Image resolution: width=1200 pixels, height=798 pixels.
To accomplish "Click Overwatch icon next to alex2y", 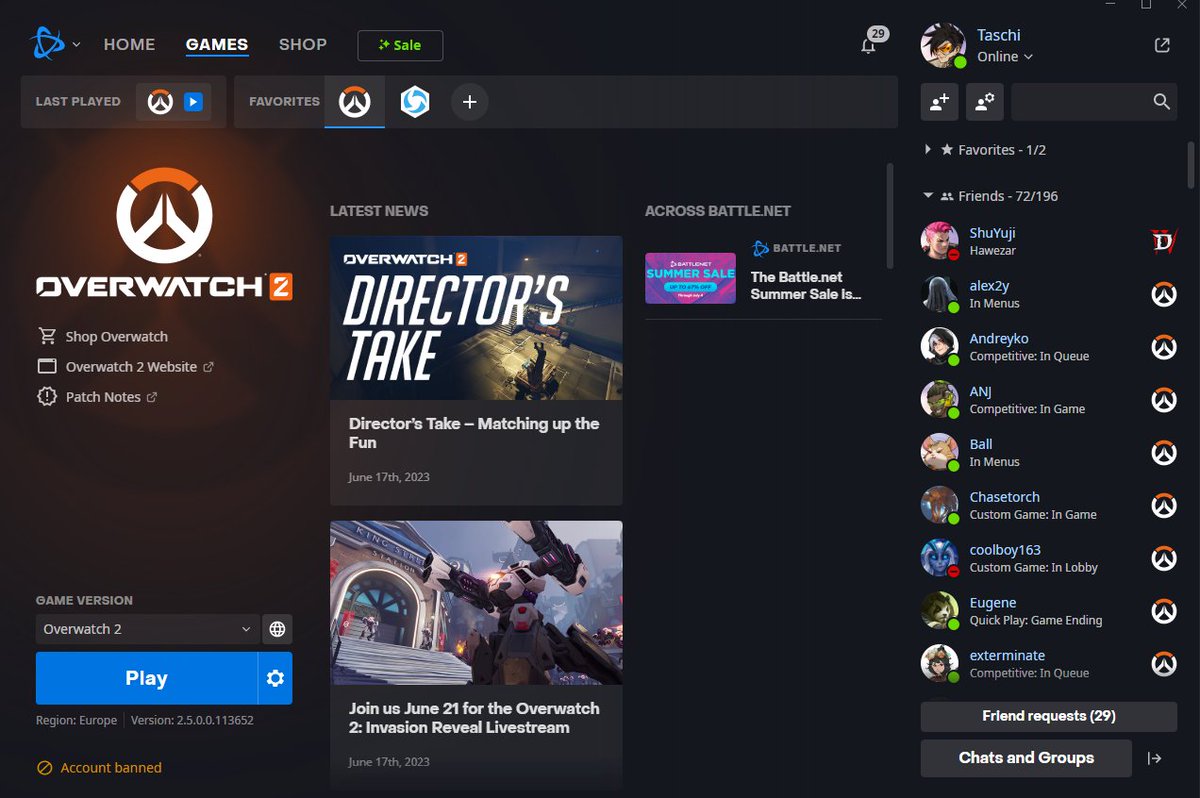I will click(1163, 294).
